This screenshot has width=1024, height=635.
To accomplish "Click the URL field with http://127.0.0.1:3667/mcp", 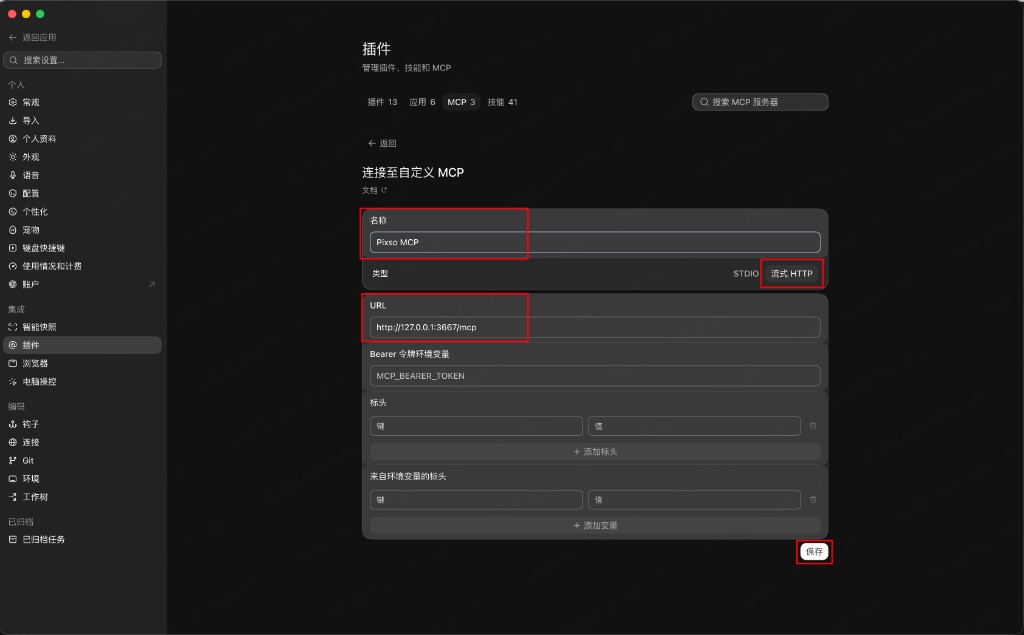I will pos(595,327).
